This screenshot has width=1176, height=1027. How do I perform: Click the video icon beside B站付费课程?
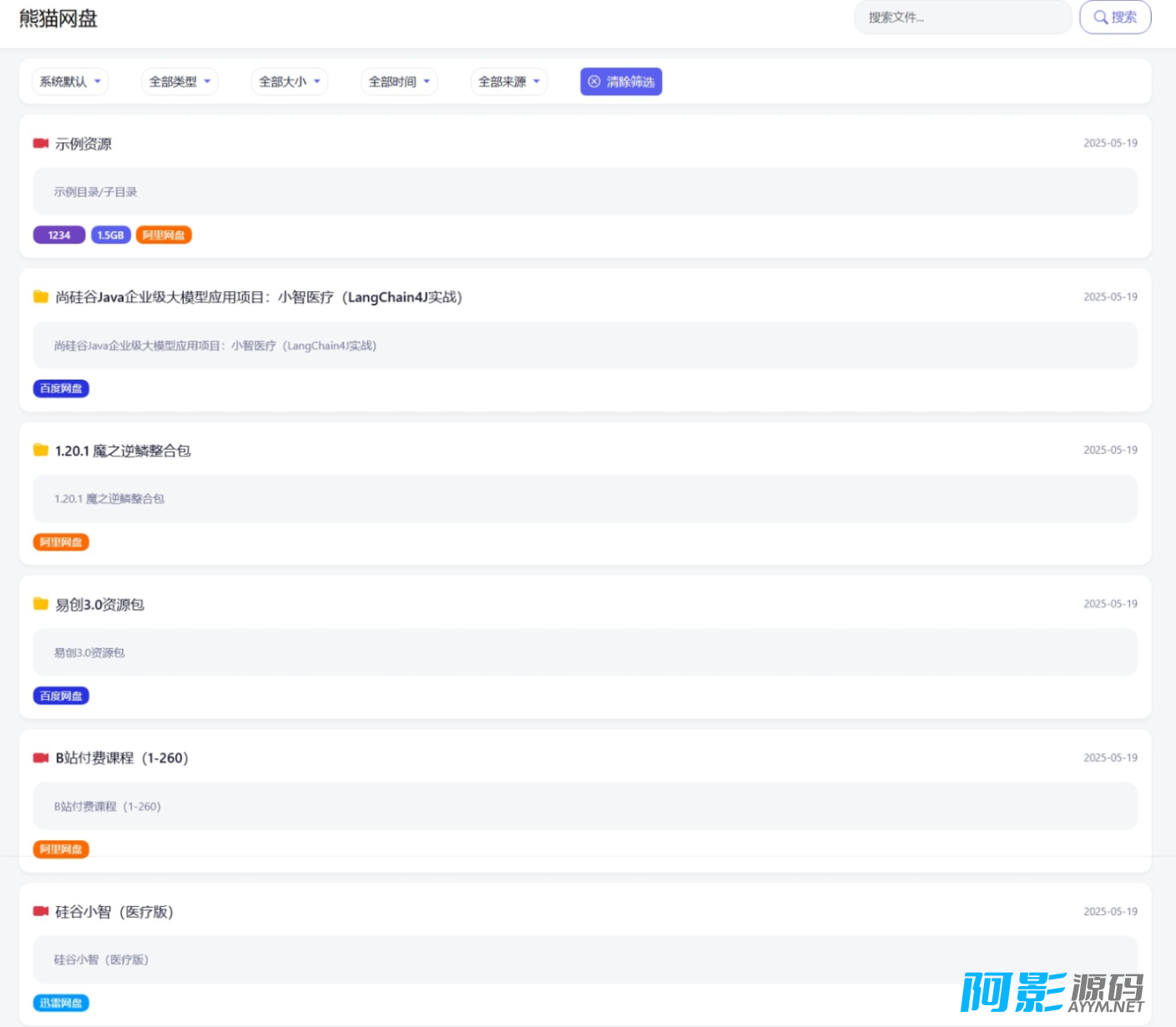(x=40, y=758)
